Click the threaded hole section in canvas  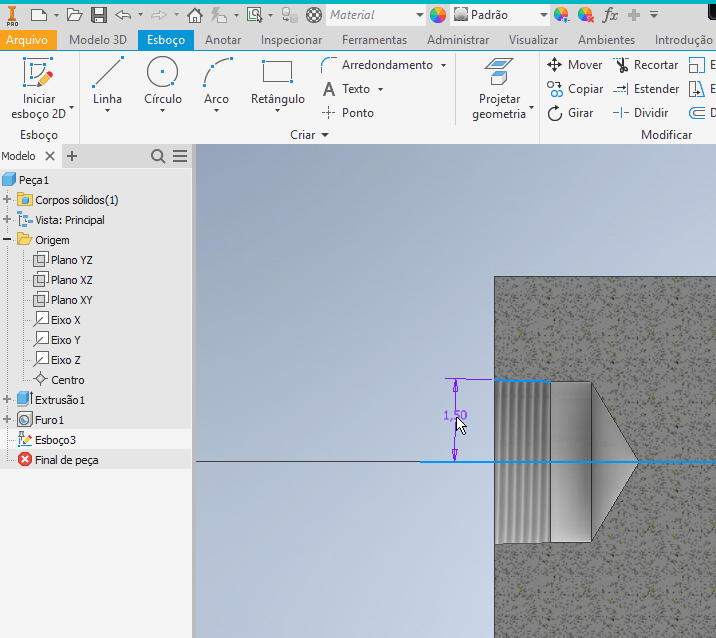(x=522, y=461)
